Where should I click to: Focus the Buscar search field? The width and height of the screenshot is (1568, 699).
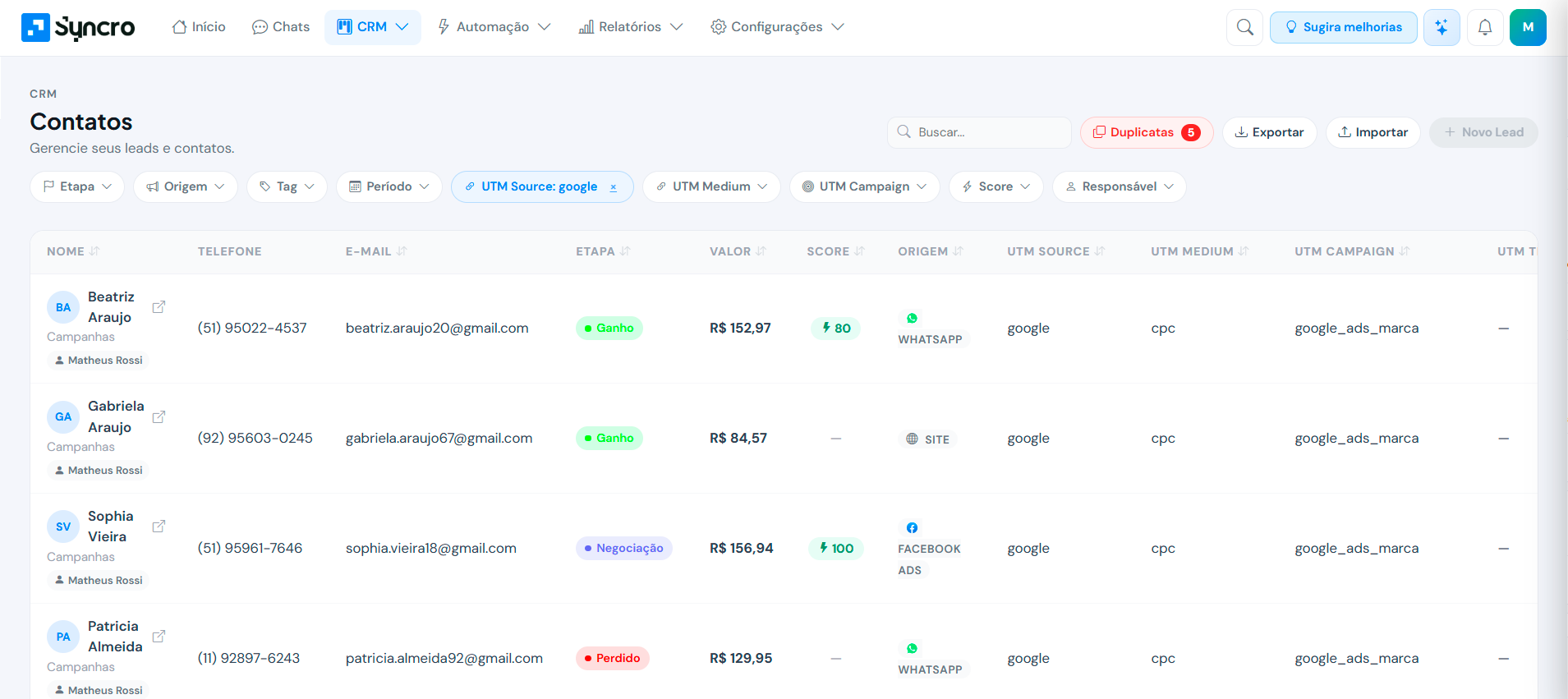point(979,132)
